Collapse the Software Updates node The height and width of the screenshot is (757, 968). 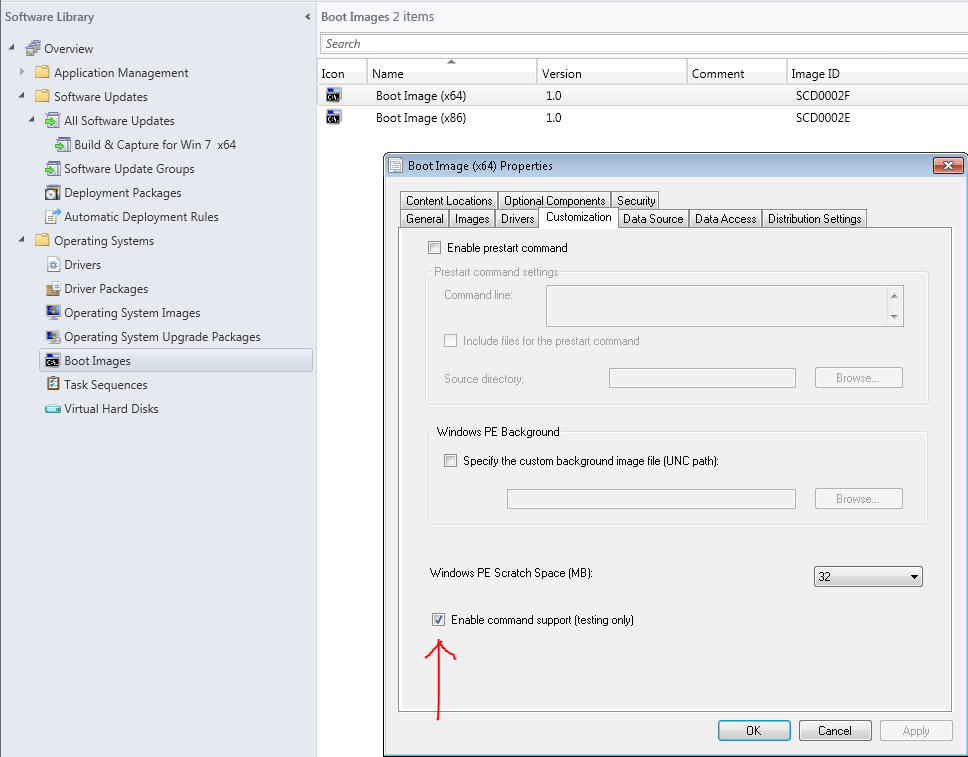point(22,95)
